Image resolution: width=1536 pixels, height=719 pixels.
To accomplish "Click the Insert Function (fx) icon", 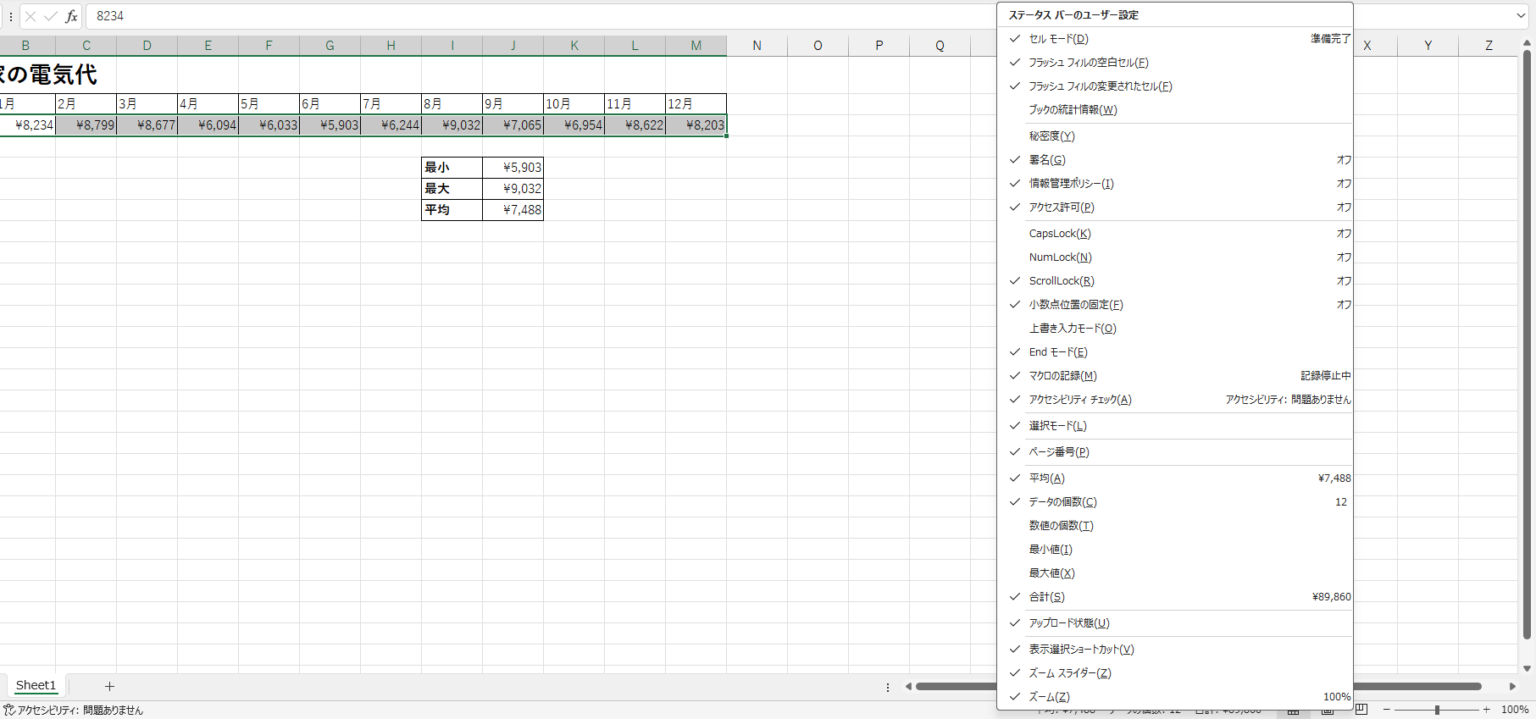I will (x=70, y=16).
